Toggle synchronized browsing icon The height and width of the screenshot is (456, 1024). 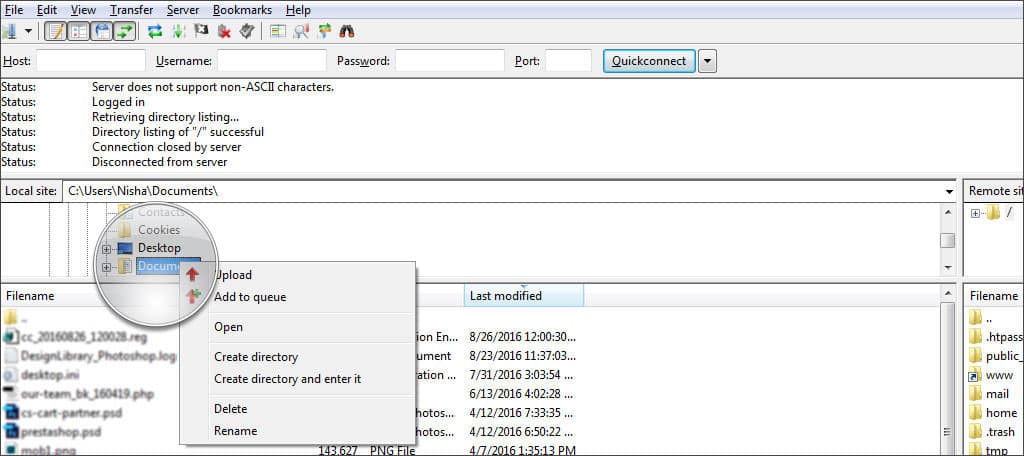pos(324,31)
